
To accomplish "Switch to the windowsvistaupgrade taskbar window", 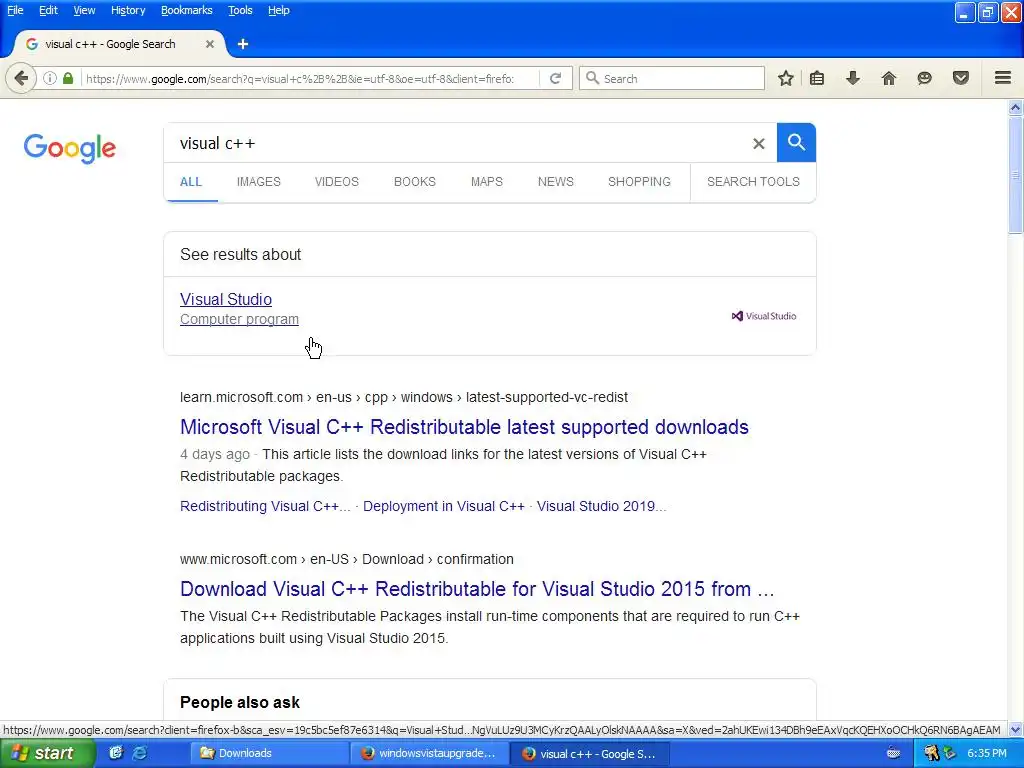I will (428, 753).
